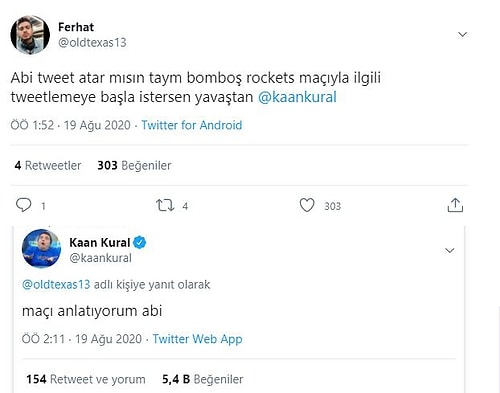
Task: Expand the chevron menu on Kaan Kural's reply
Action: tap(450, 250)
